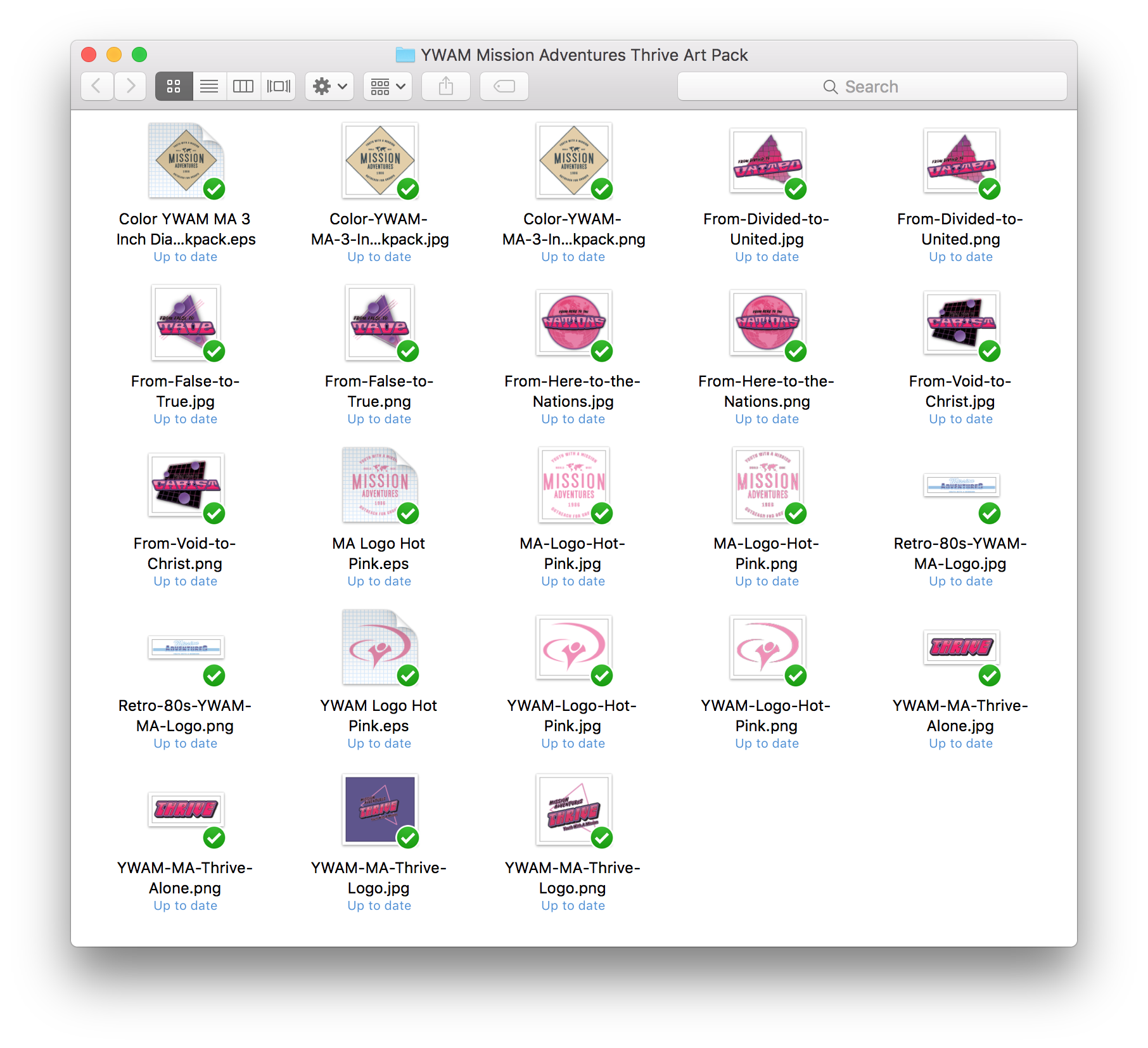
Task: Switch to column view
Action: (243, 86)
